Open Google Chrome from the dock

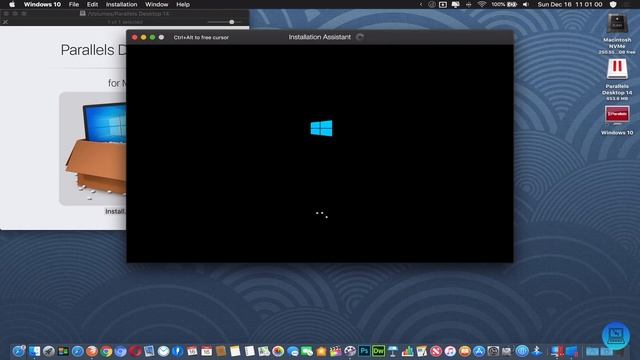click(106, 351)
